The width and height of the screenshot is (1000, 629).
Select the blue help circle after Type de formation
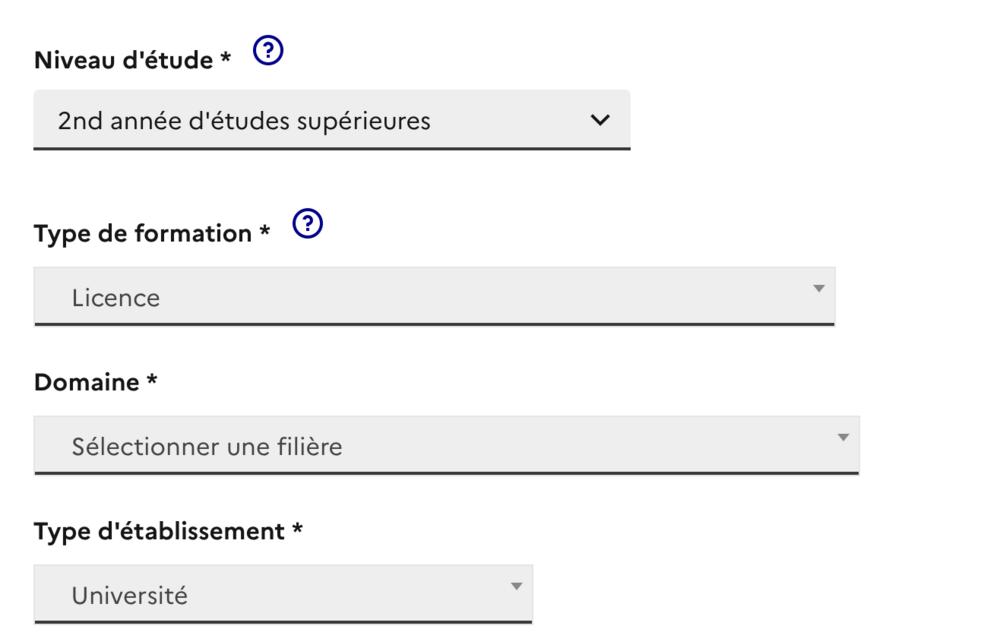[x=307, y=224]
